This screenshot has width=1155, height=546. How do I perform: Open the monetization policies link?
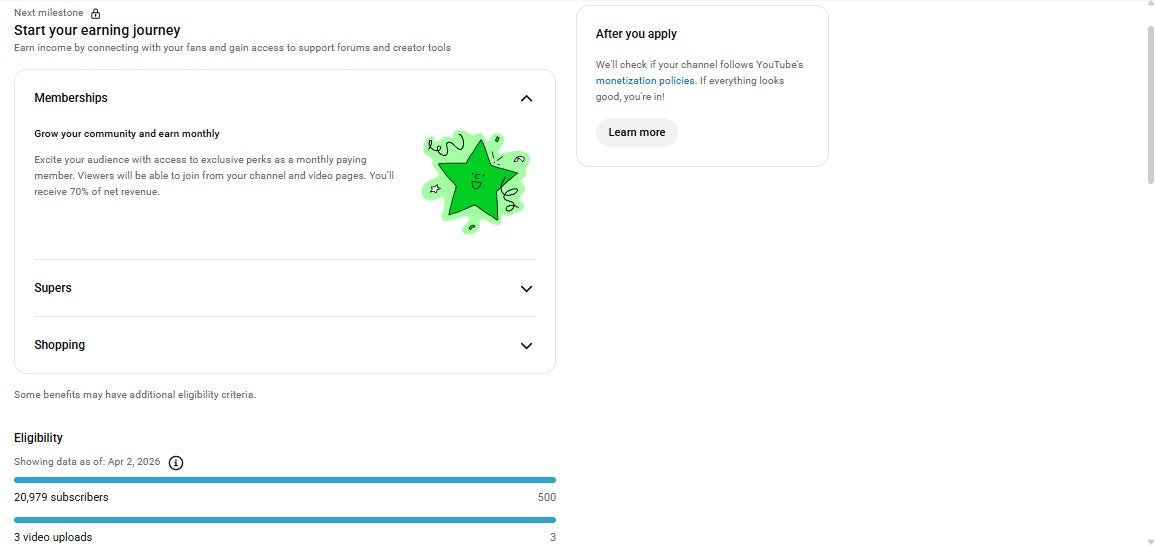point(645,81)
